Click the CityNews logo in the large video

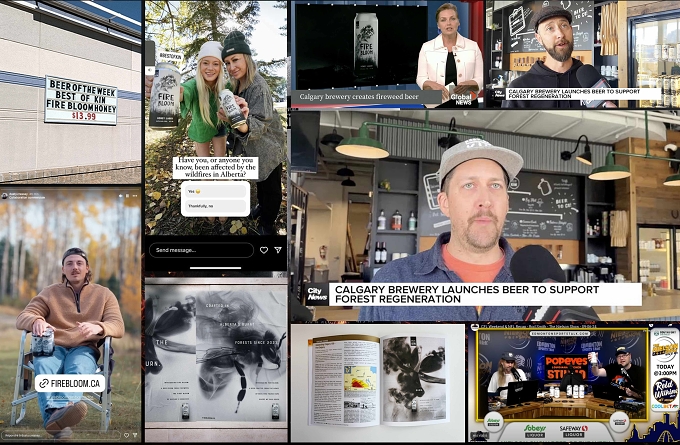click(317, 294)
